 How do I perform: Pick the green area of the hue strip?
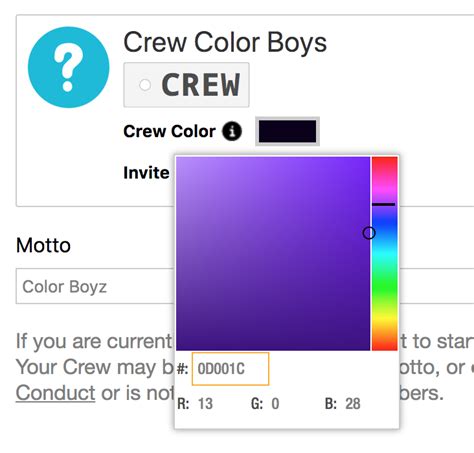[385, 287]
